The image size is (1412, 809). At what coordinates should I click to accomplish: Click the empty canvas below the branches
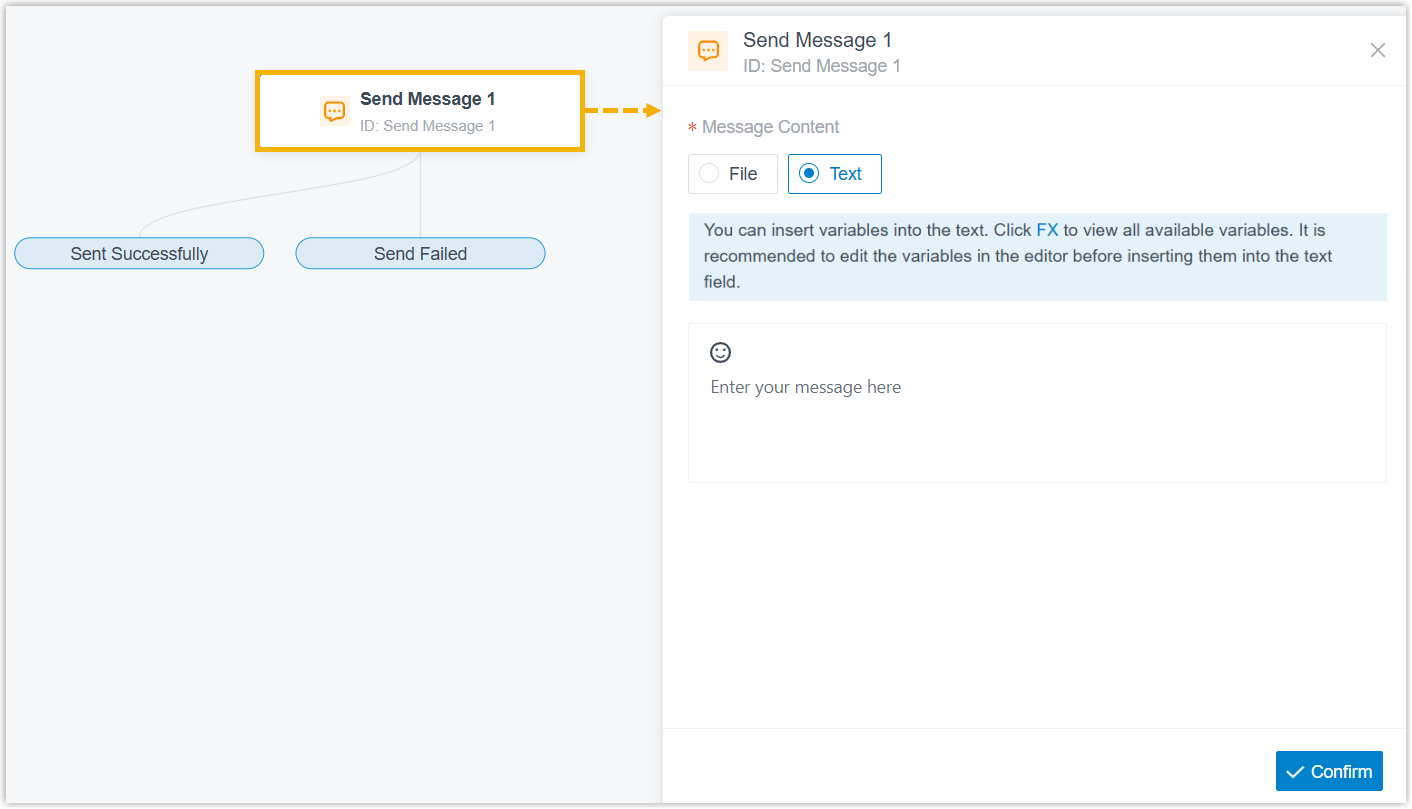(330, 530)
